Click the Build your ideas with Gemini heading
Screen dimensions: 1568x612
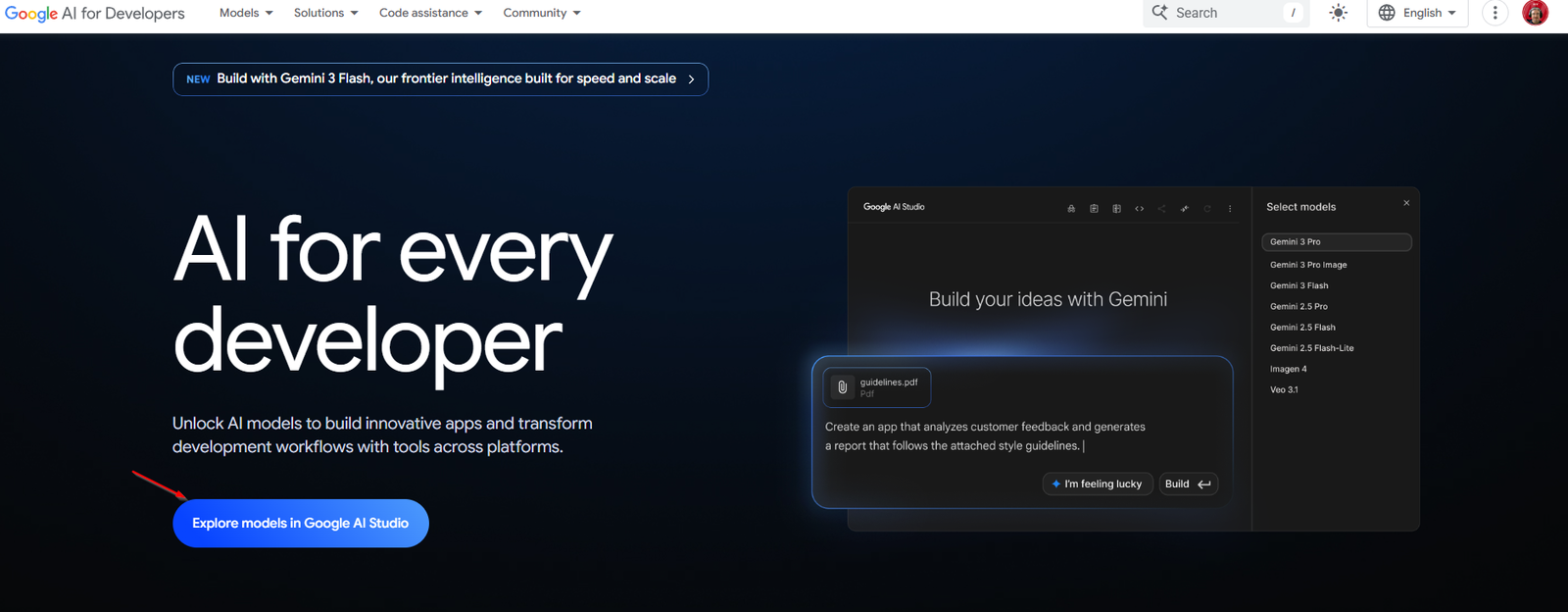[x=1048, y=299]
